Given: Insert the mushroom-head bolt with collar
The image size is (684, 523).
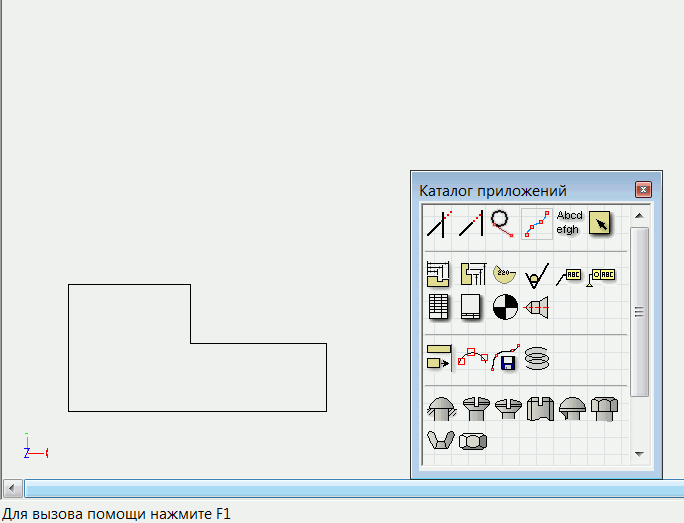Looking at the screenshot, I should [x=572, y=409].
